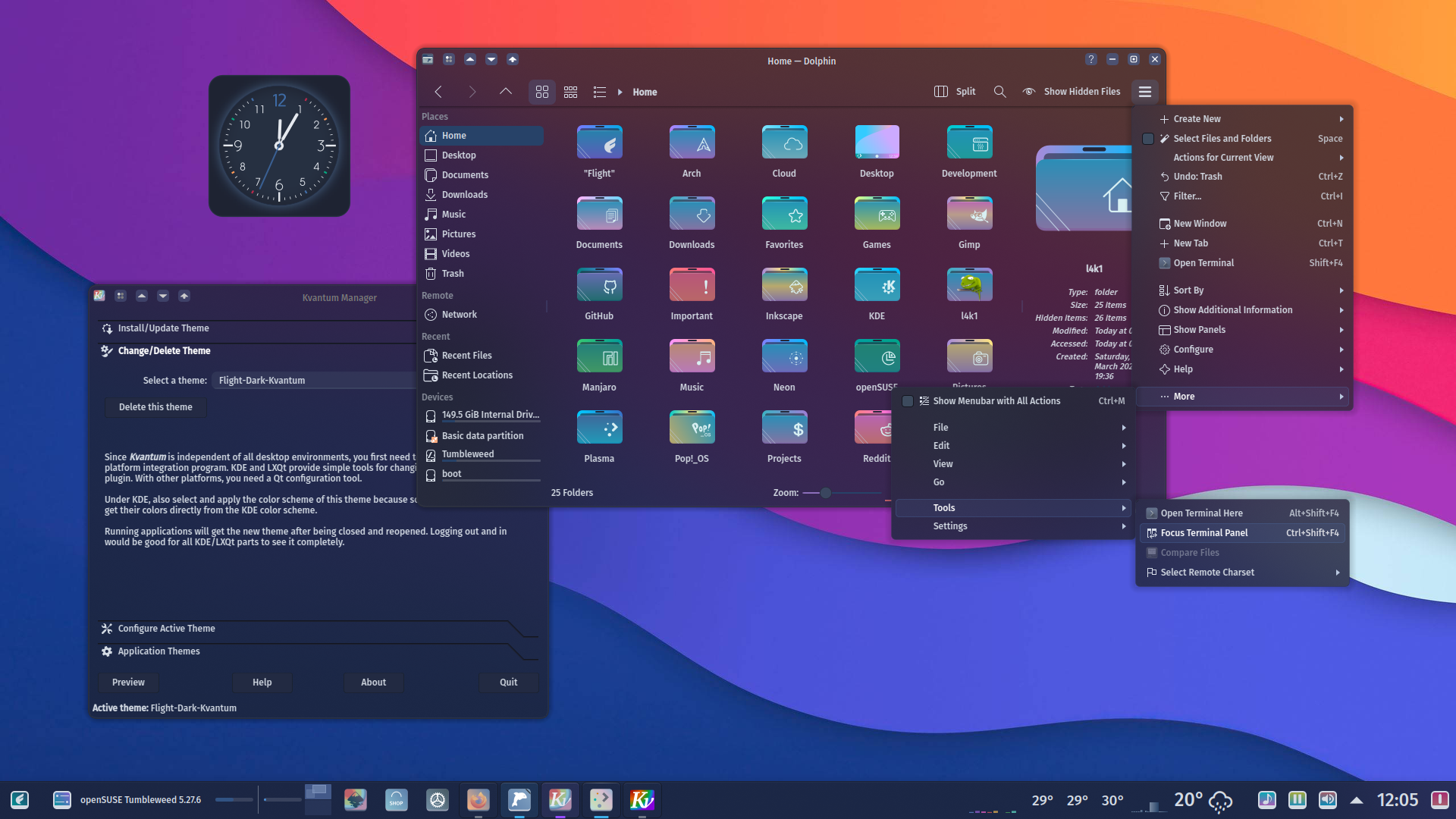Go back in Dolphin navigation
The image size is (1456, 819).
click(438, 92)
